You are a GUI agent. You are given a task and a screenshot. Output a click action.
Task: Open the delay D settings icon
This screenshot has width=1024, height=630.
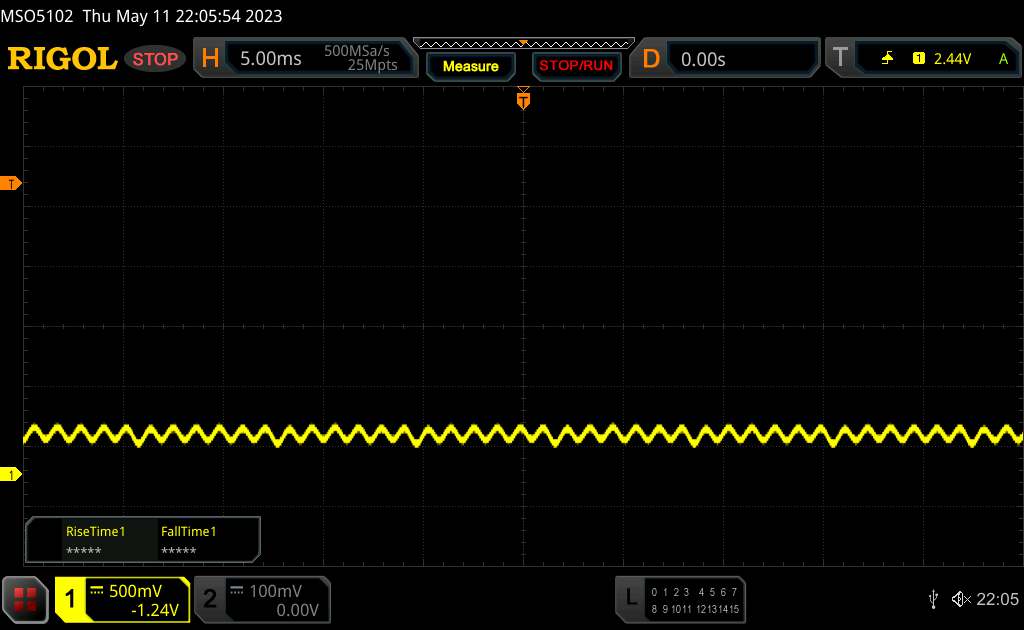point(650,59)
